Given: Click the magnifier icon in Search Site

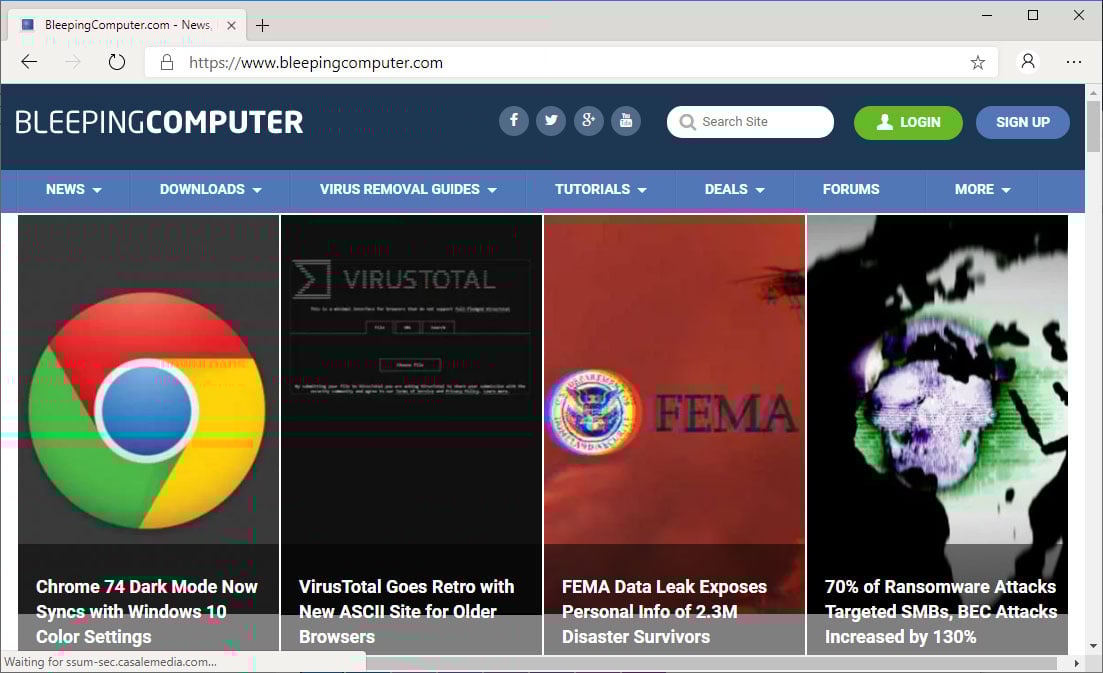Looking at the screenshot, I should tap(688, 121).
